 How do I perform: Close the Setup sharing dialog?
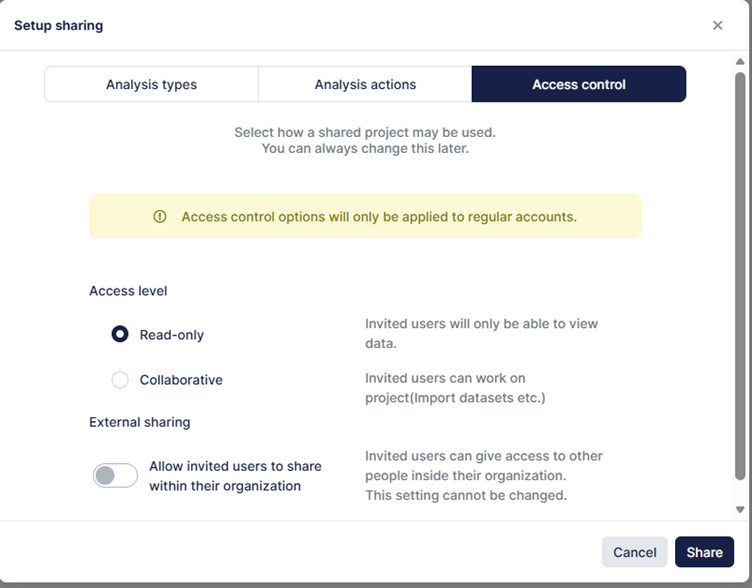click(717, 25)
